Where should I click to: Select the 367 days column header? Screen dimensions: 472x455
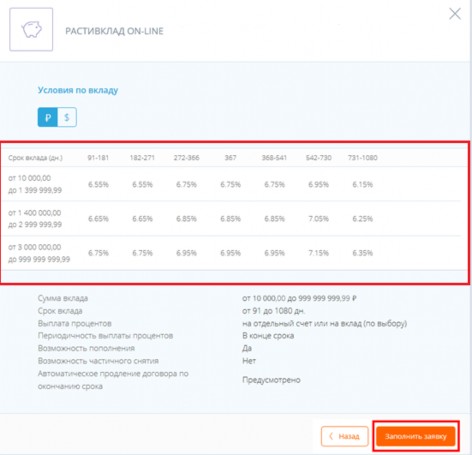pos(230,158)
